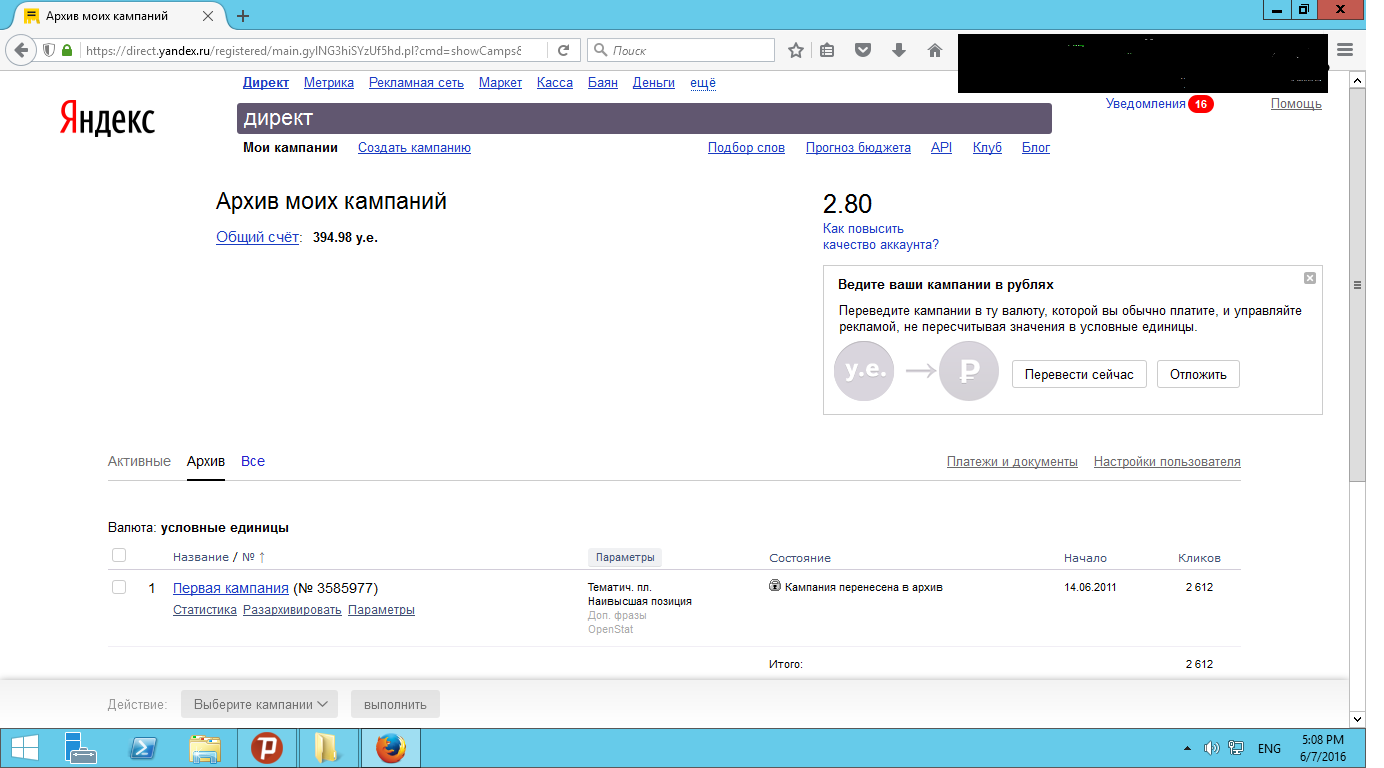Open the Маркет link

point(500,83)
